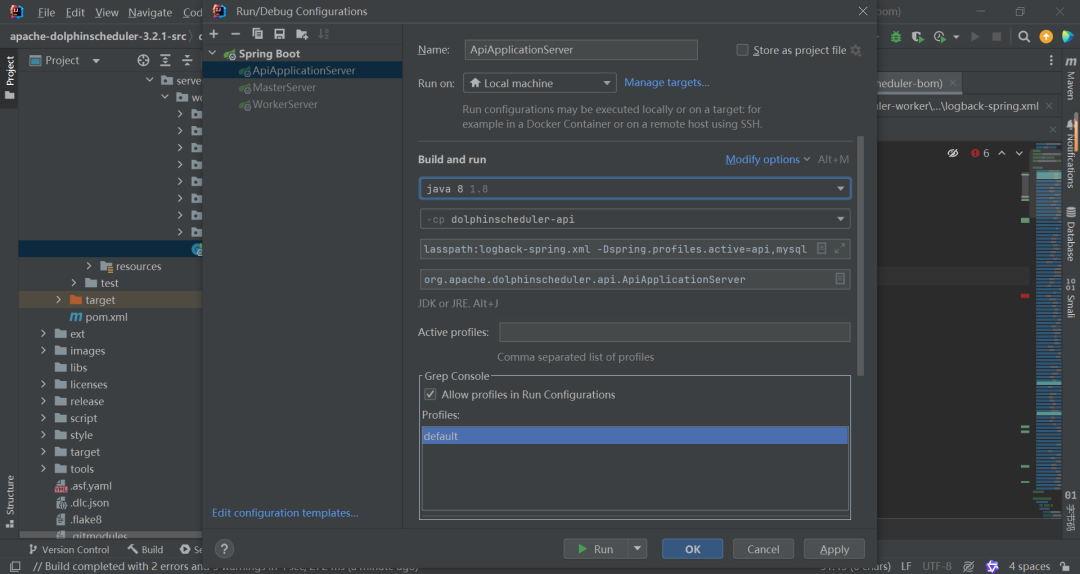
Task: Open the java 8 JDK dropdown
Action: [x=840, y=188]
